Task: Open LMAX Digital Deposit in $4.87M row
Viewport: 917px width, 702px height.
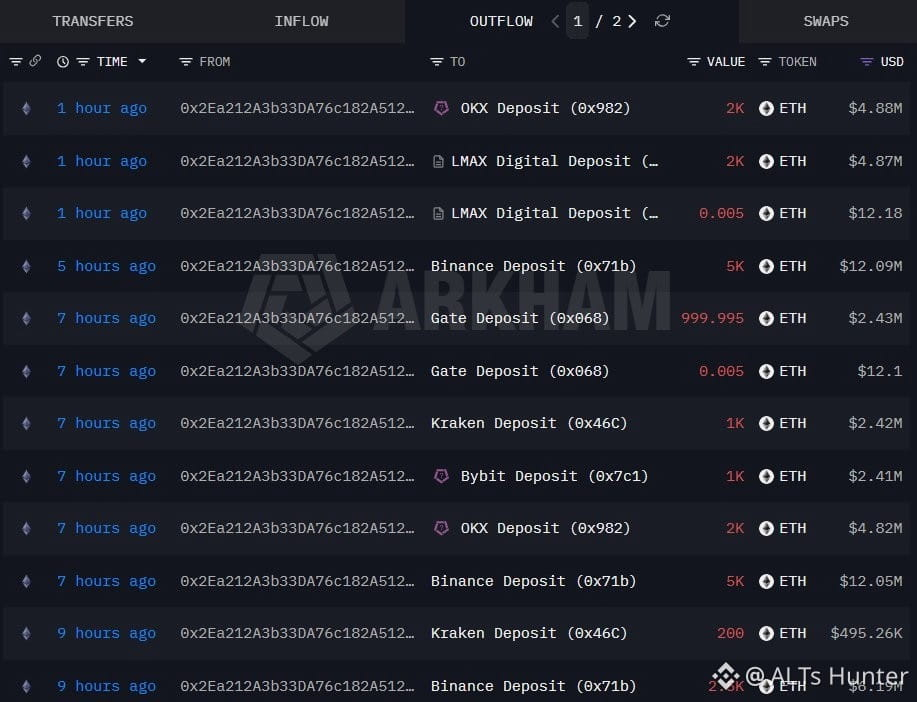Action: coord(554,161)
